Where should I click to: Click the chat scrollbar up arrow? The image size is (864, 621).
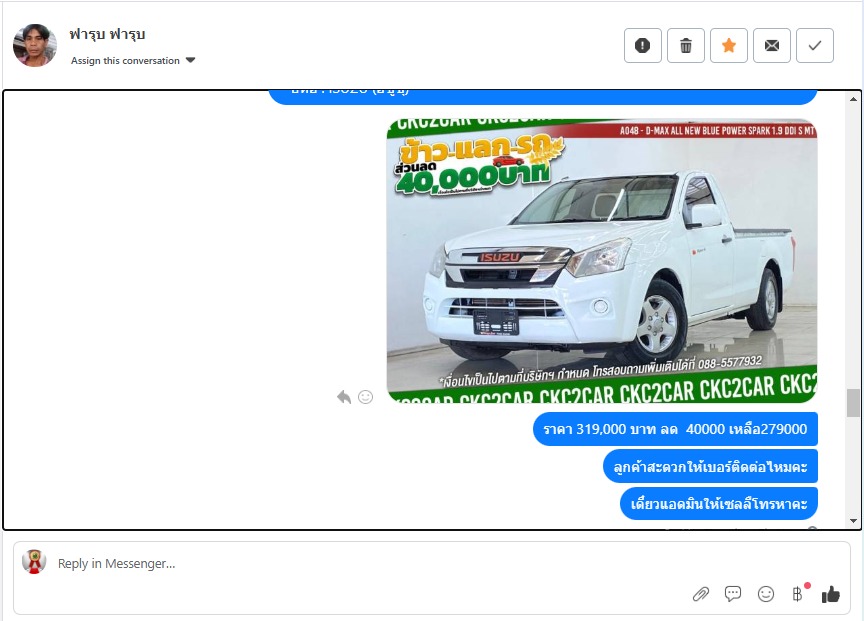(853, 99)
